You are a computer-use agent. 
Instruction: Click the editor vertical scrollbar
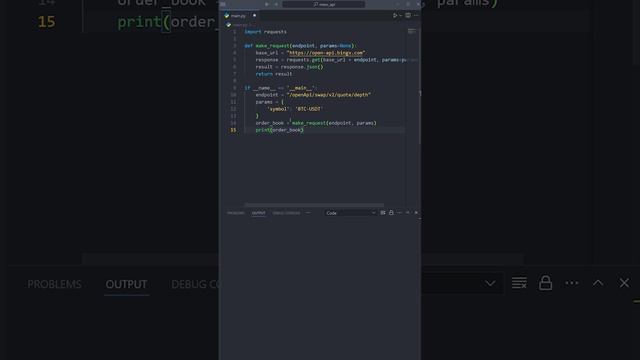point(420,86)
